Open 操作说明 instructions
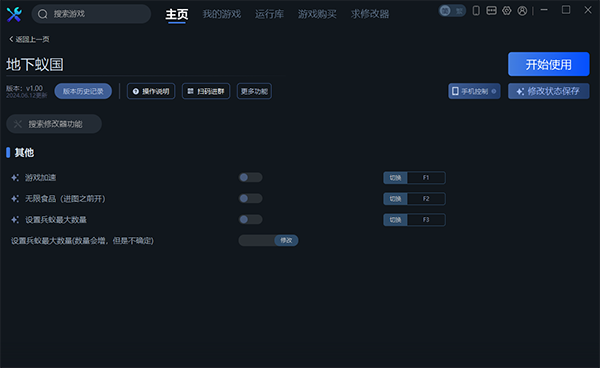 click(151, 91)
